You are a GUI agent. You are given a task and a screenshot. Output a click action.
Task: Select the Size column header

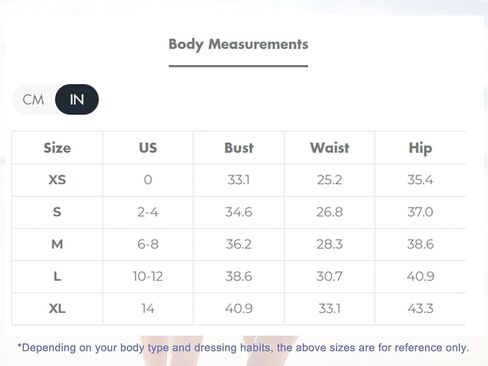coord(57,148)
